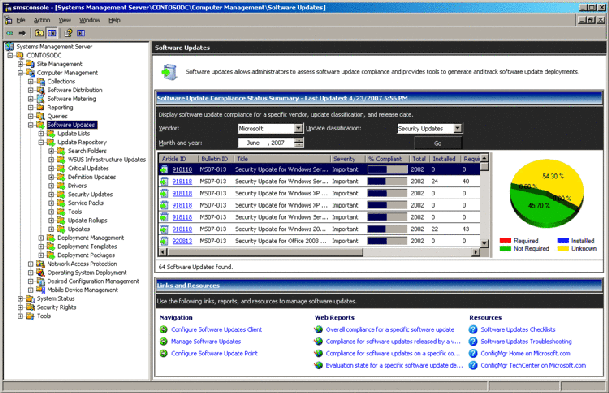
Task: Select Desired Configuration Management tree item
Action: pyautogui.click(x=93, y=281)
